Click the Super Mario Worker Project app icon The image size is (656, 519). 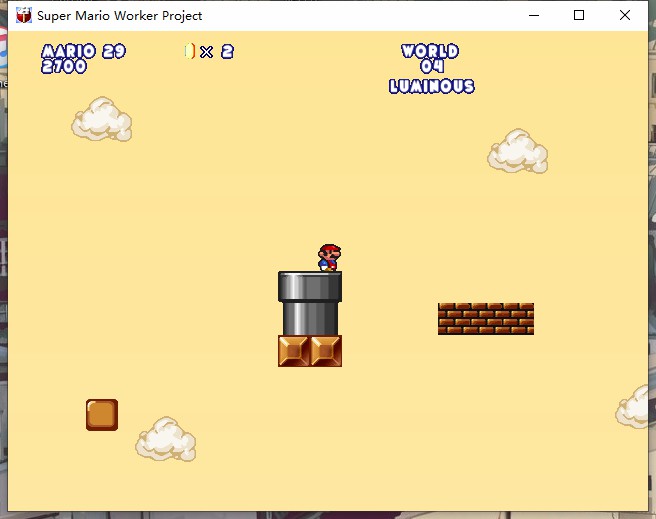[24, 15]
